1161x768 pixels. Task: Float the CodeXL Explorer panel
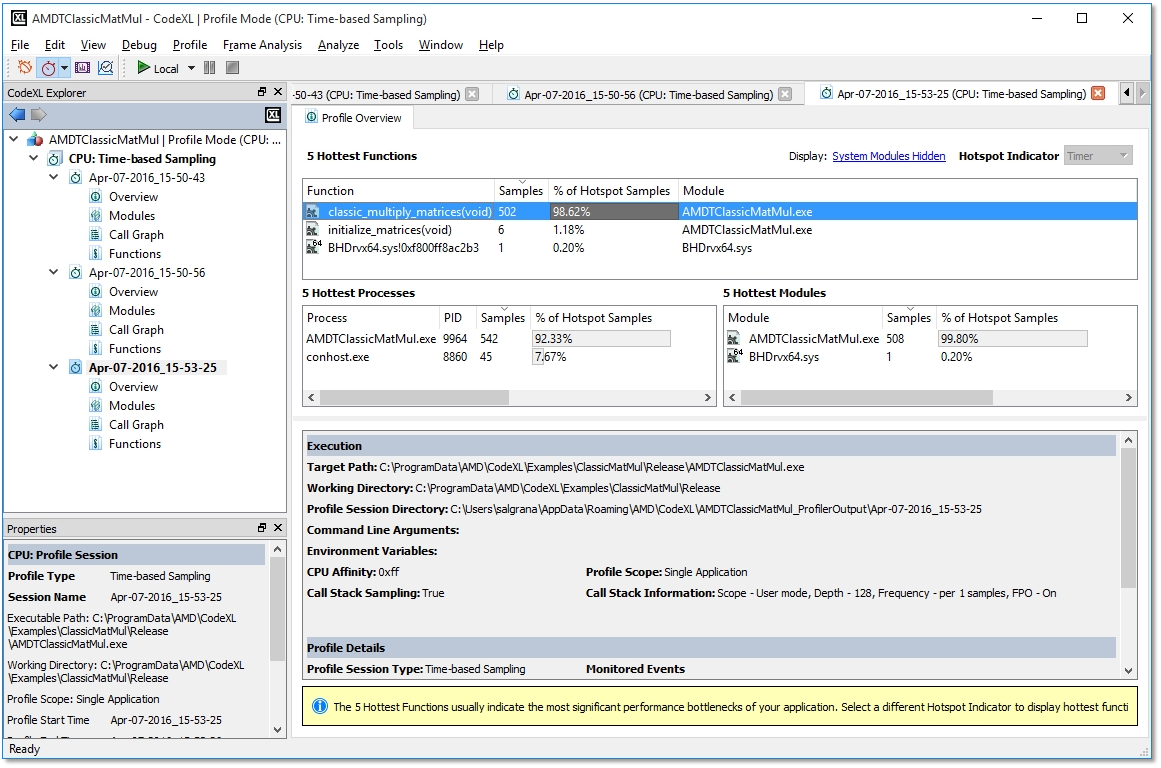click(x=261, y=92)
